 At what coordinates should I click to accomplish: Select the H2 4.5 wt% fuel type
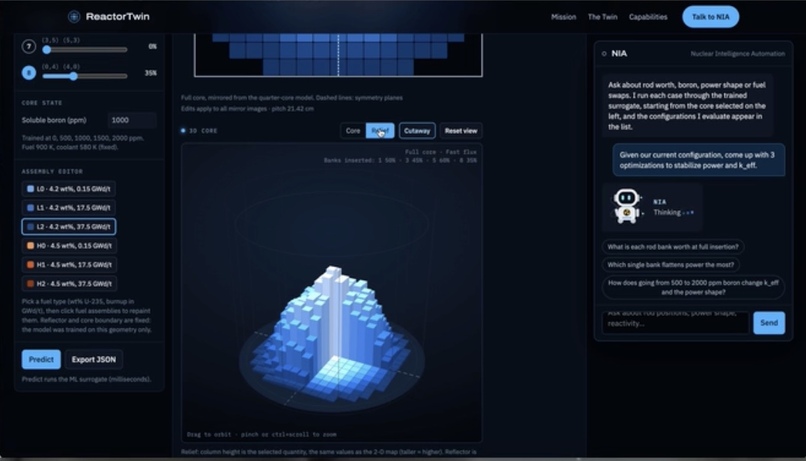click(69, 284)
